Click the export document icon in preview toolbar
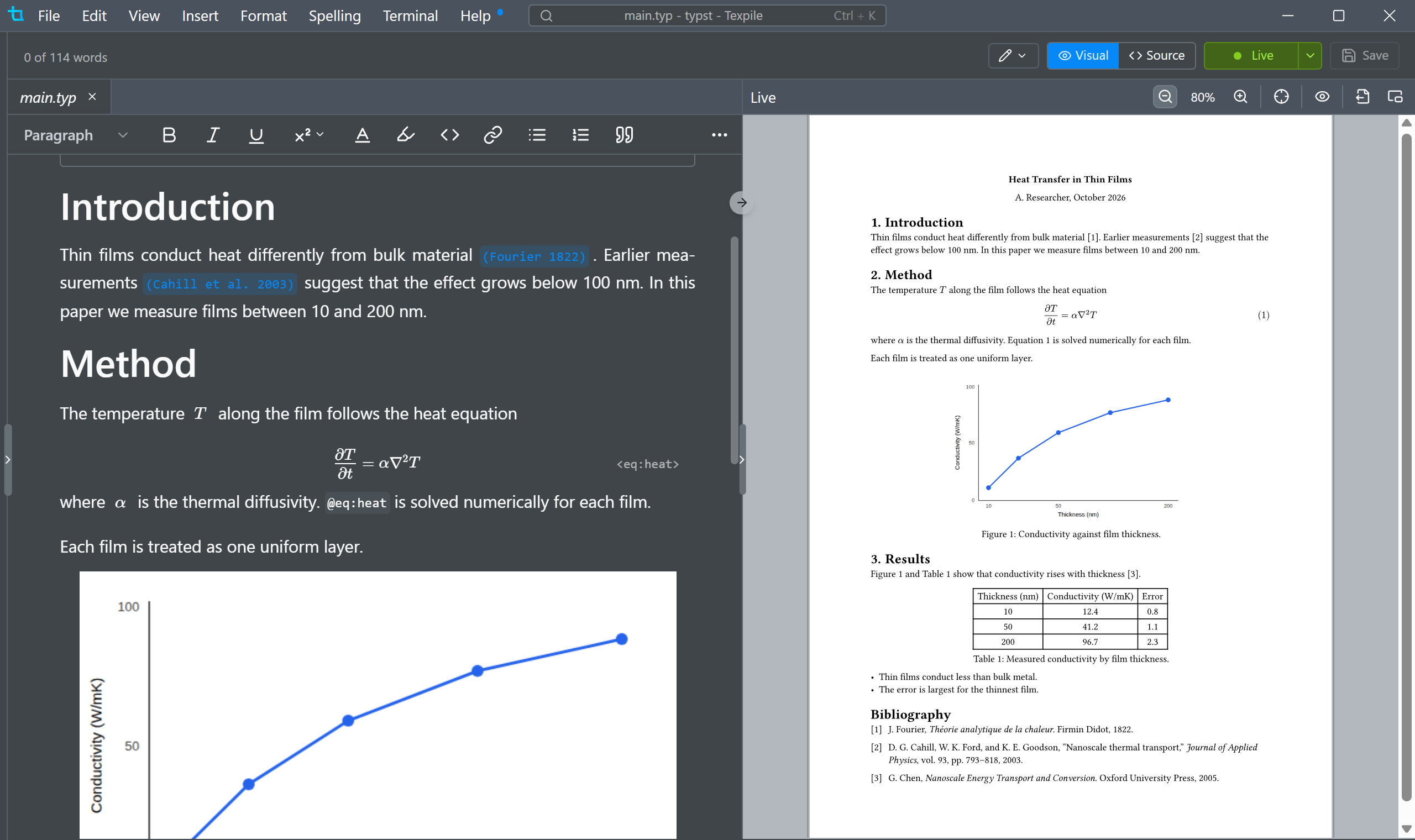Viewport: 1415px width, 840px height. pos(1362,97)
